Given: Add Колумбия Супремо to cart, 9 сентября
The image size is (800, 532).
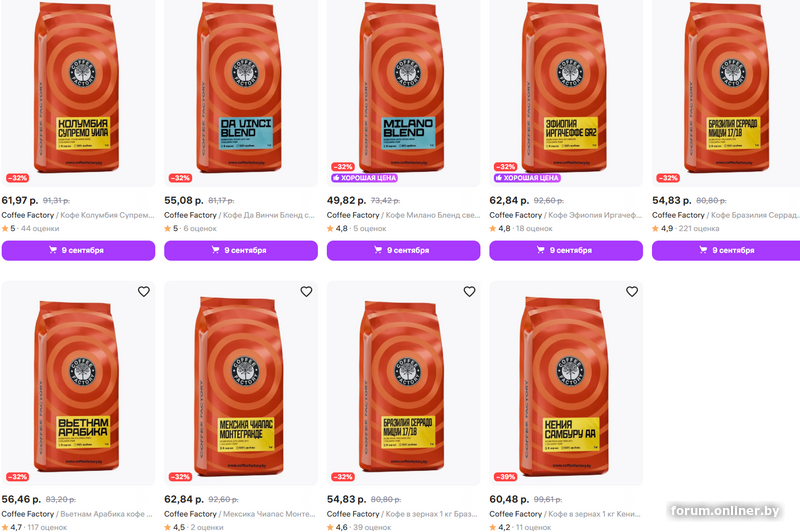Looking at the screenshot, I should (78, 250).
